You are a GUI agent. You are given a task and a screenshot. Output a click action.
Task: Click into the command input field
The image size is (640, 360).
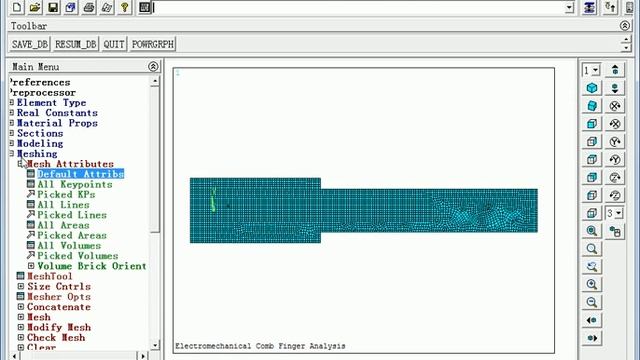coord(358,7)
